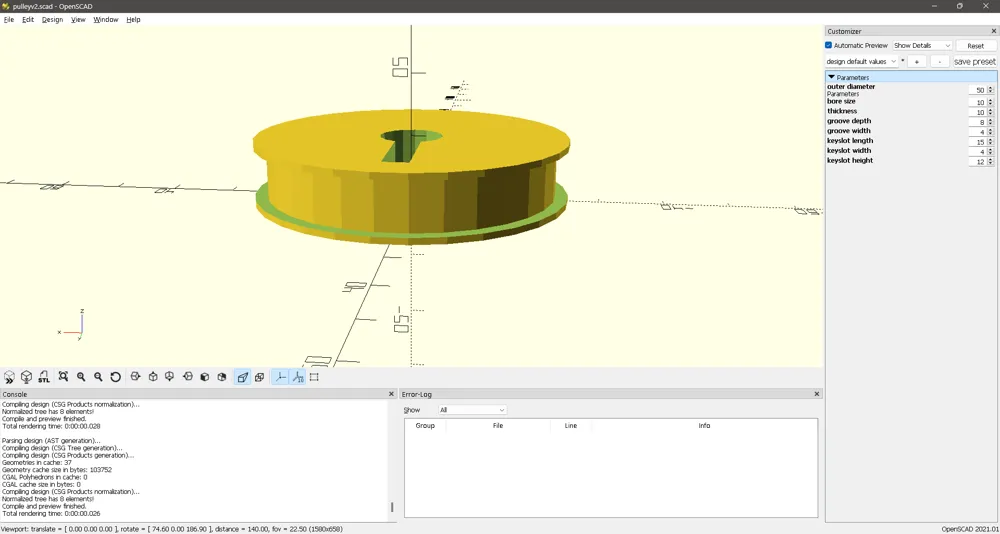Switch to the Right view cube icon
Image resolution: width=1000 pixels, height=534 pixels.
135,377
